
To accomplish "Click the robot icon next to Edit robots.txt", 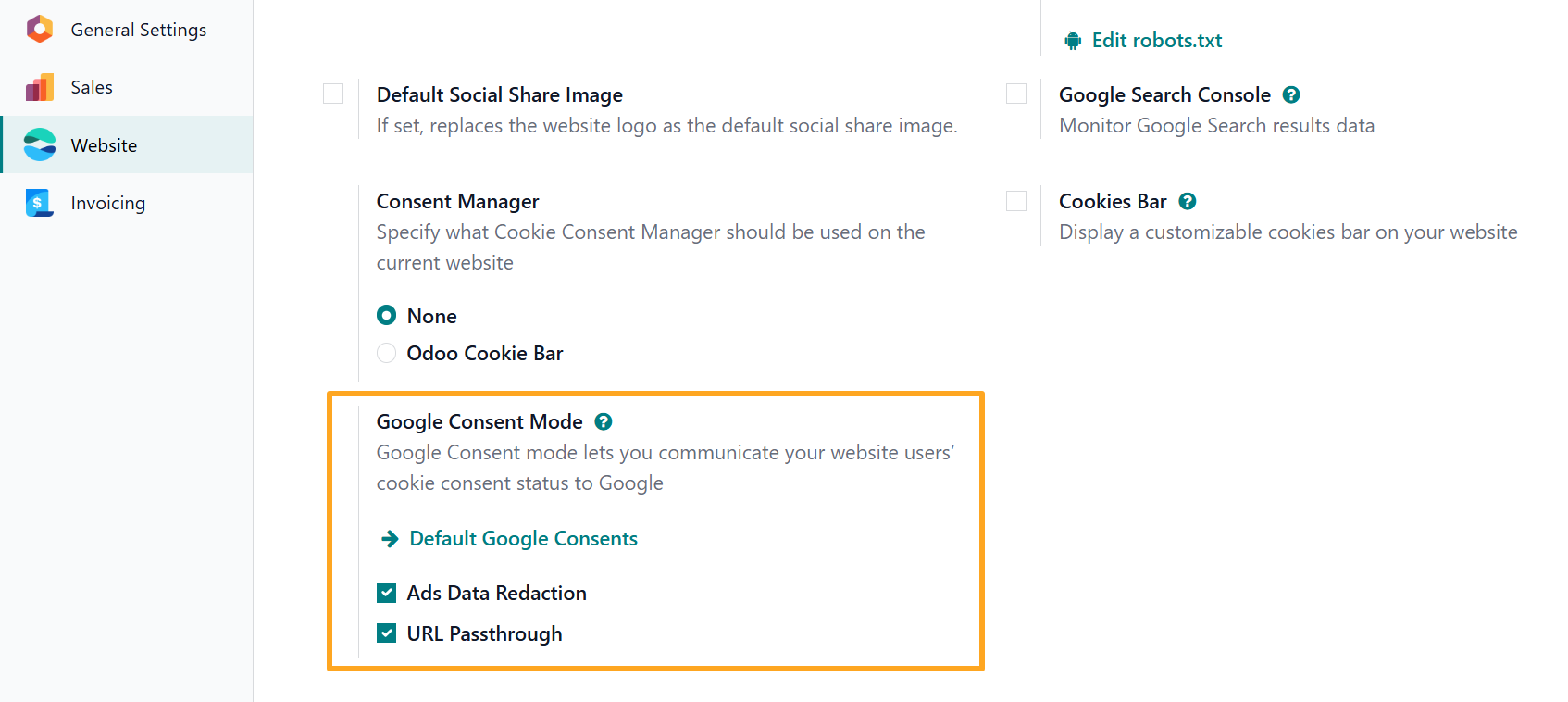I will click(x=1073, y=40).
